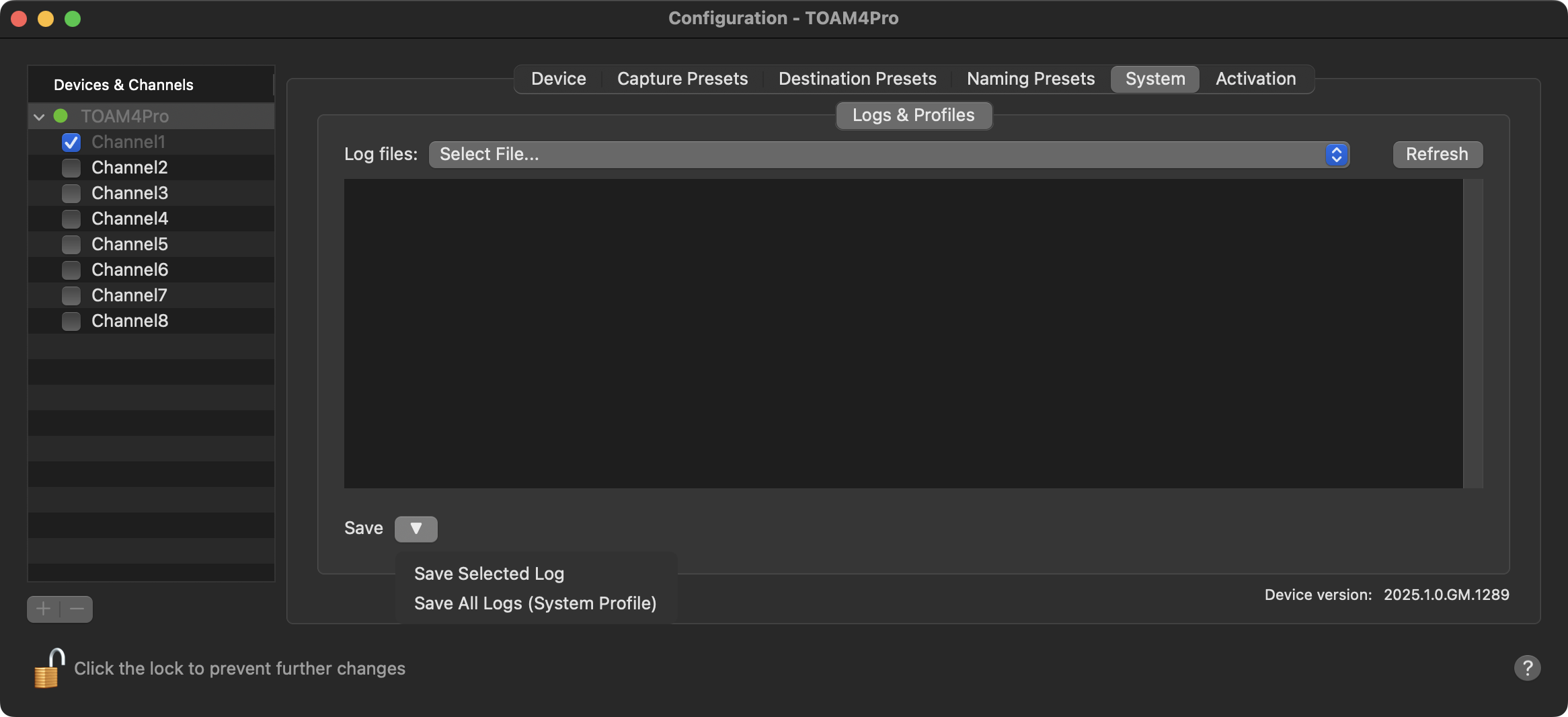Tick the Channel3 checkbox
The width and height of the screenshot is (1568, 717).
coord(71,193)
